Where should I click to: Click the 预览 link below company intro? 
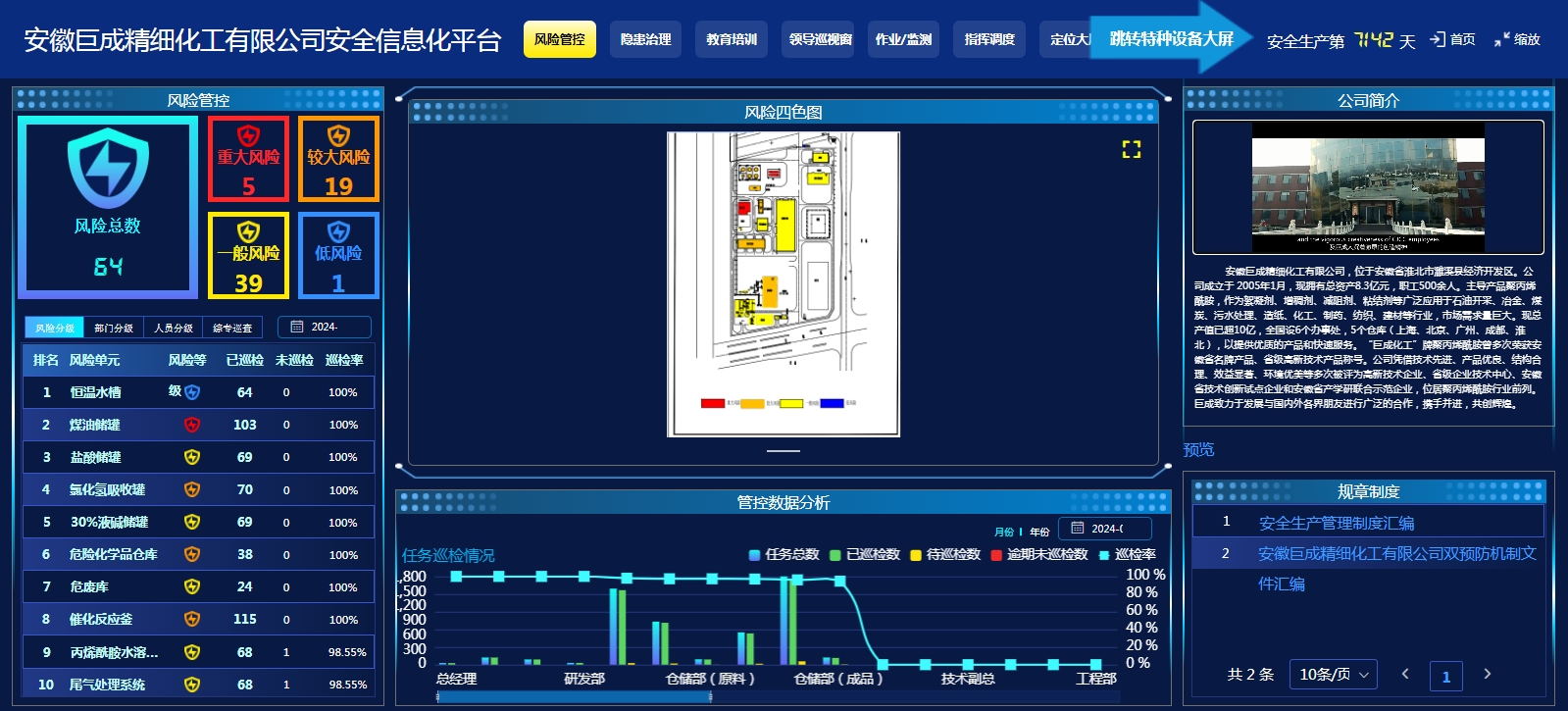point(1198,449)
